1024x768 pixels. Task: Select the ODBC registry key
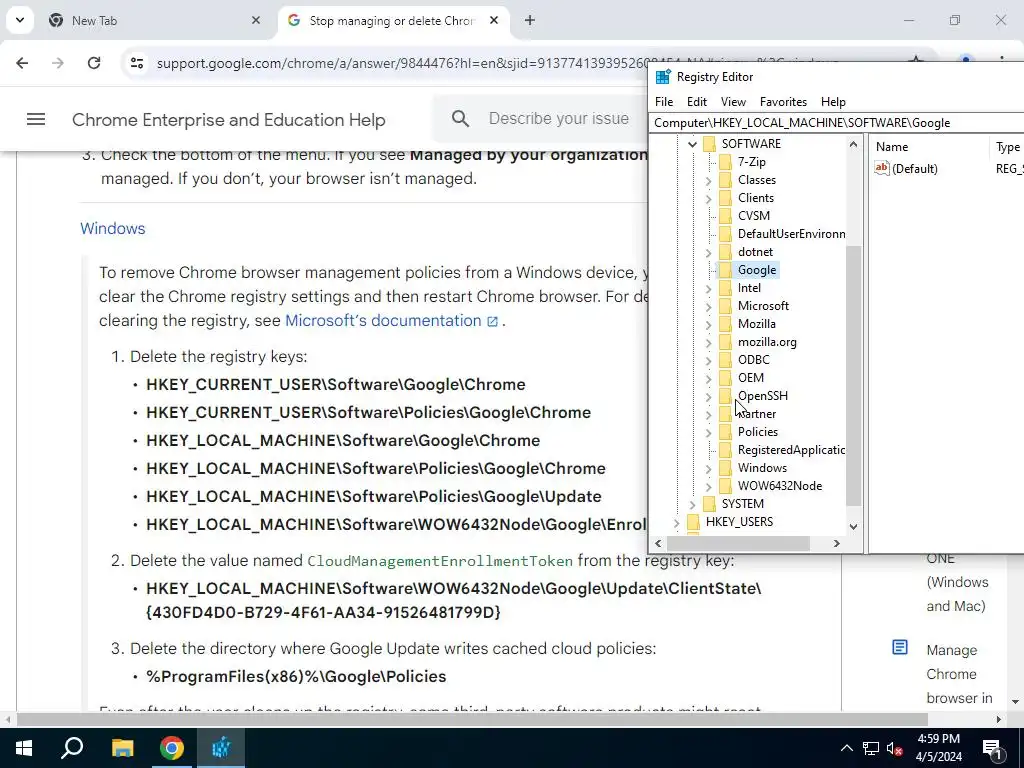(754, 360)
